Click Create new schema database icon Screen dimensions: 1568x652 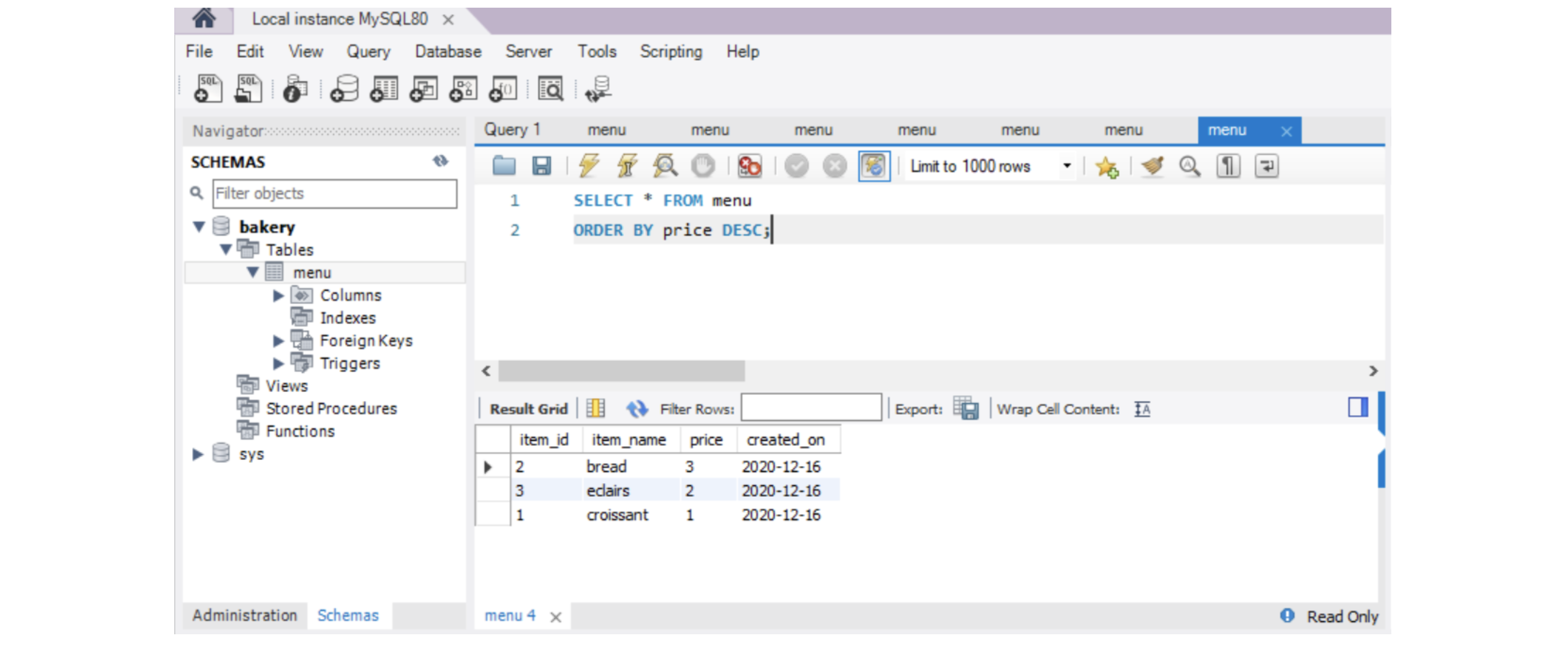tap(344, 89)
